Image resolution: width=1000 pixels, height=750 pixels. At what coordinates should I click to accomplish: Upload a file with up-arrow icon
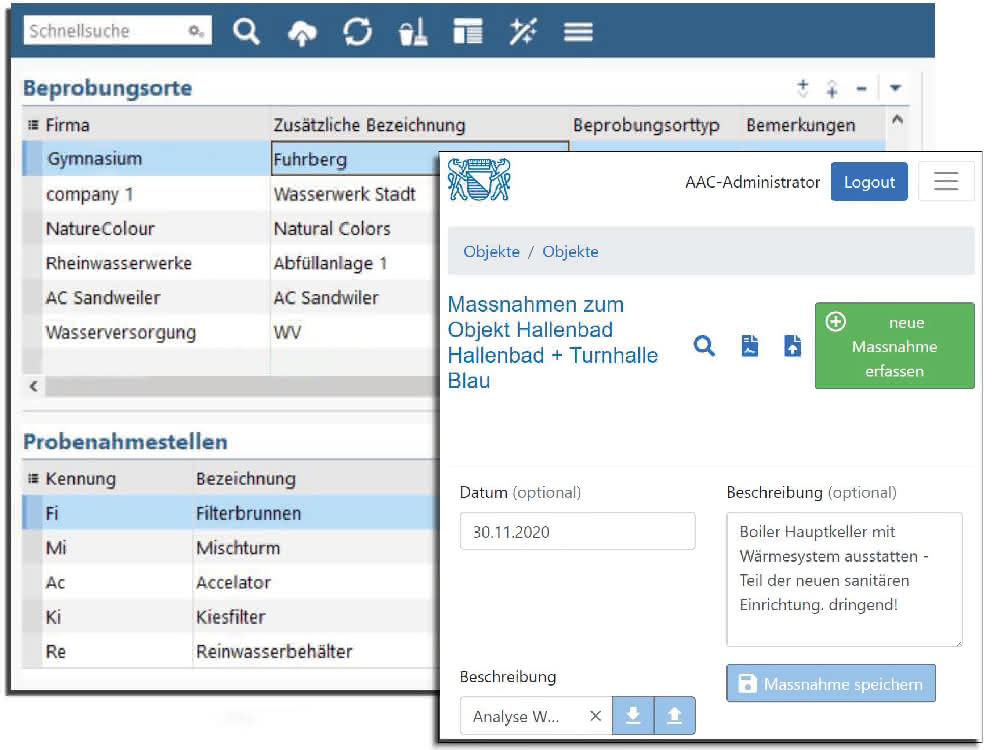[675, 716]
